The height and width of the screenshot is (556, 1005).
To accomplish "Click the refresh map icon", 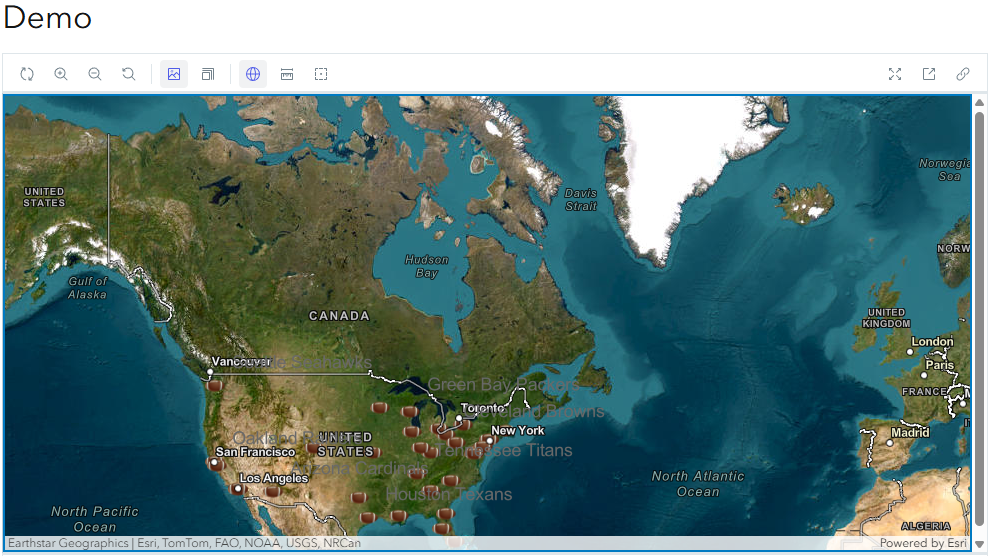I will tap(27, 74).
